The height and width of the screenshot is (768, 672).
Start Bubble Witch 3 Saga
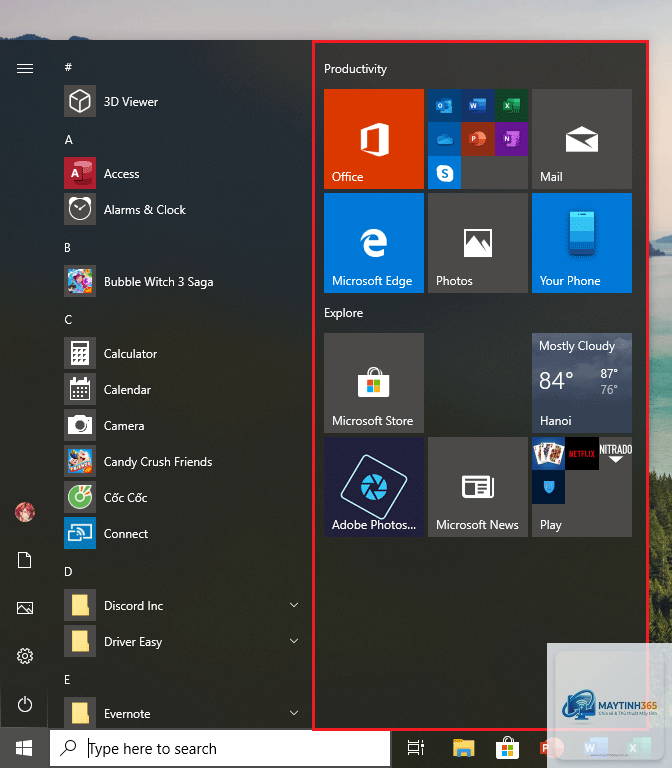[181, 282]
